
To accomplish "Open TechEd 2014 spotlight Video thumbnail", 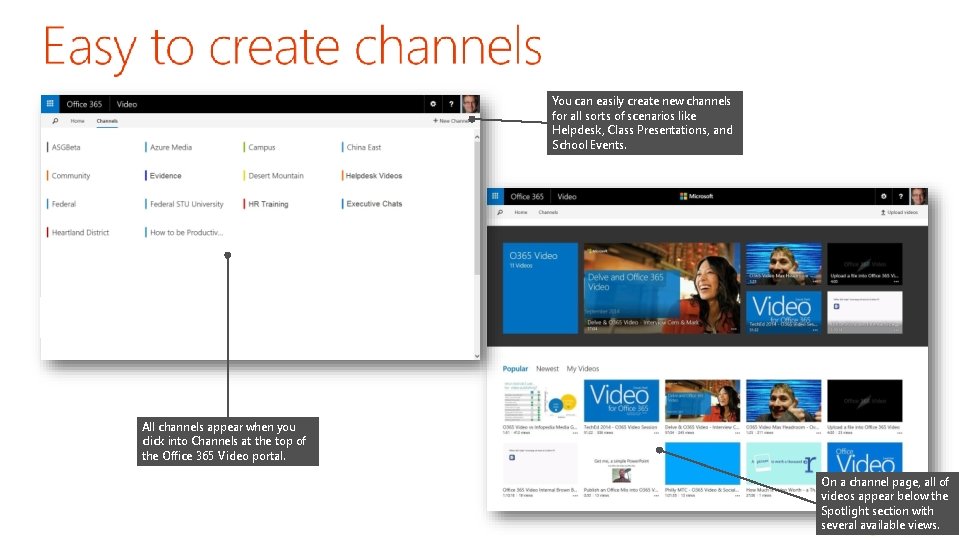I will [x=783, y=312].
